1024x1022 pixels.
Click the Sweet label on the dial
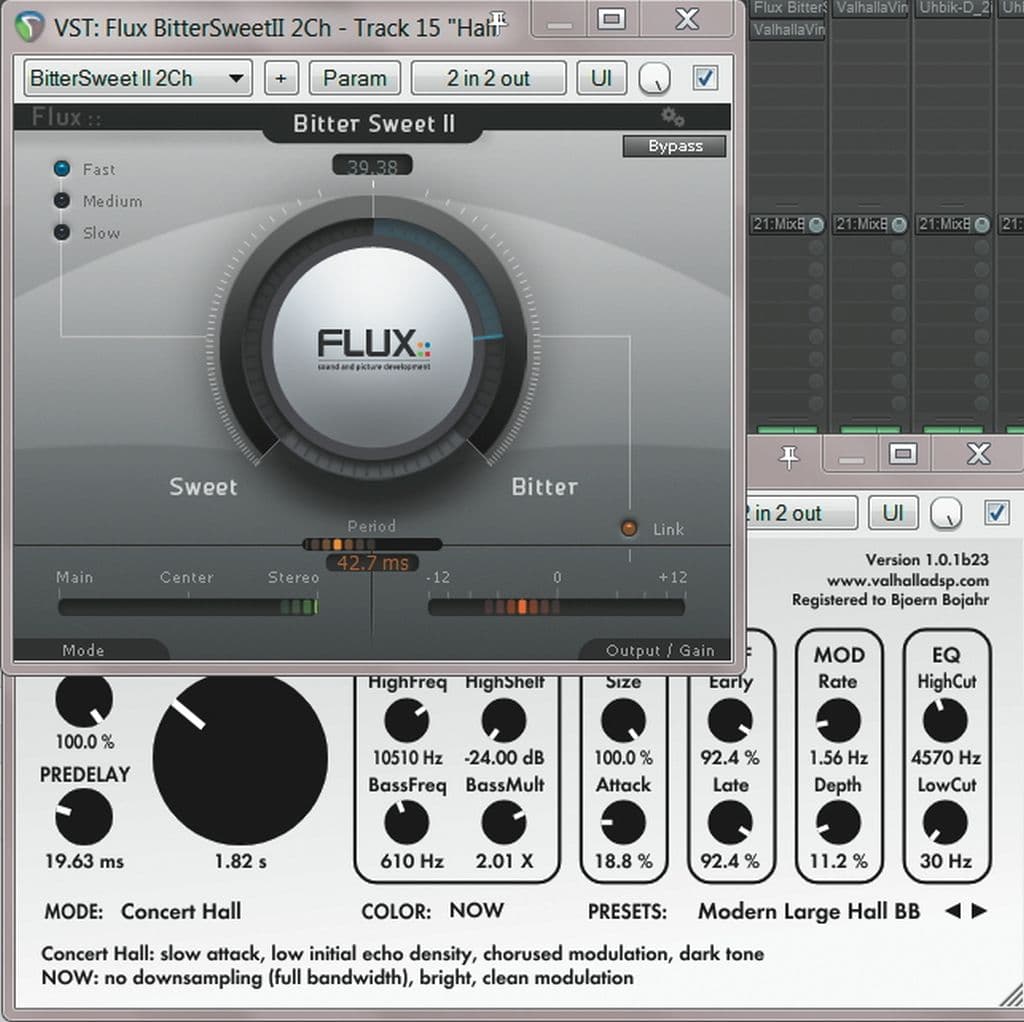203,487
